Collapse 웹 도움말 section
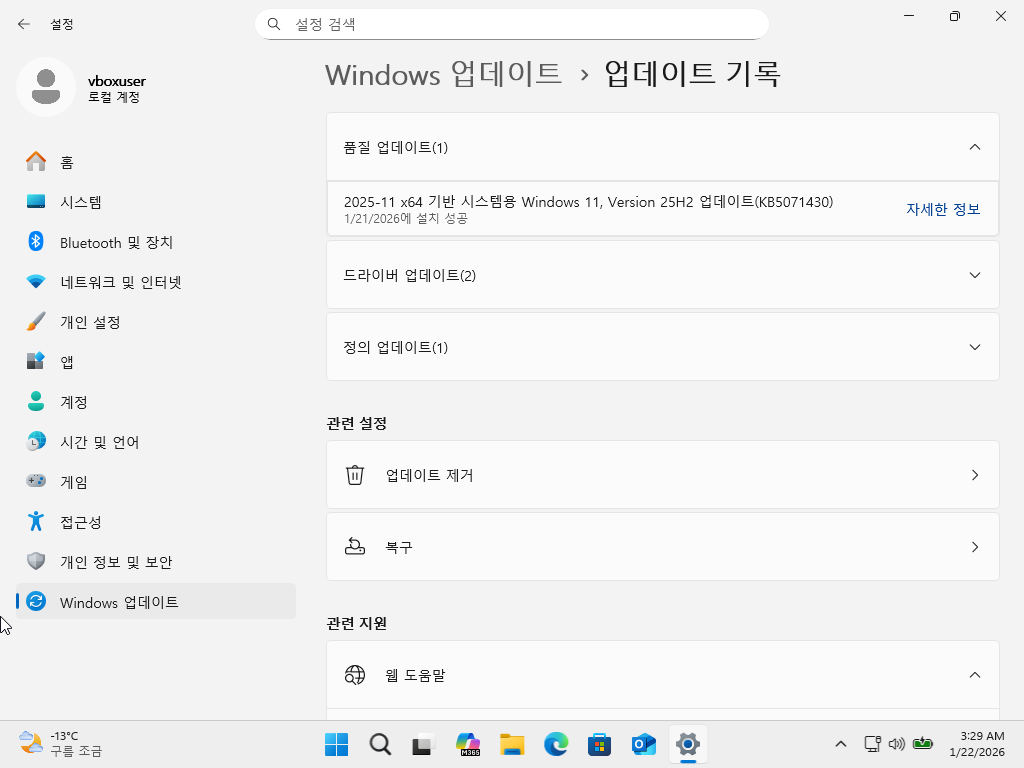Screen dimensions: 1024x768 point(663,675)
